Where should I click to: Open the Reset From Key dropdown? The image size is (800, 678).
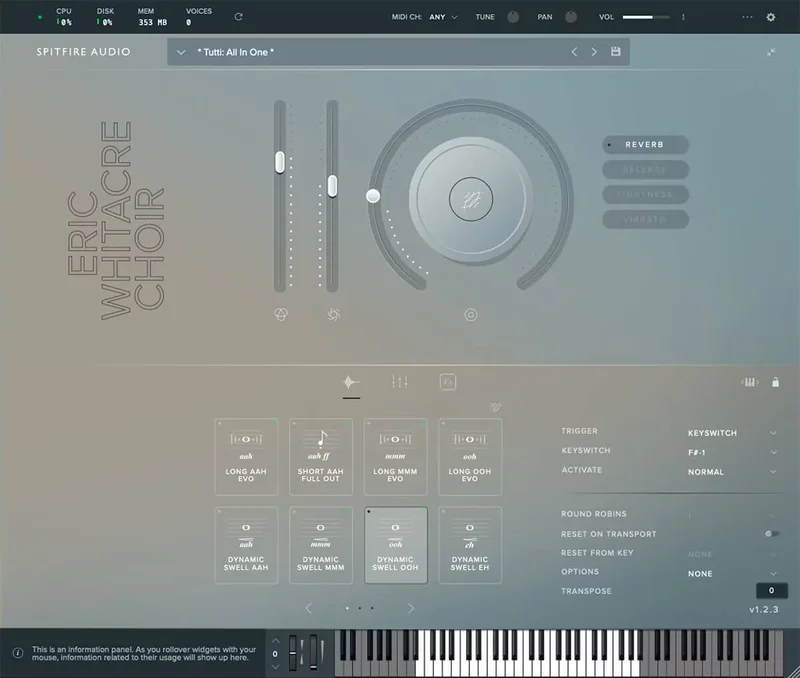(x=732, y=554)
